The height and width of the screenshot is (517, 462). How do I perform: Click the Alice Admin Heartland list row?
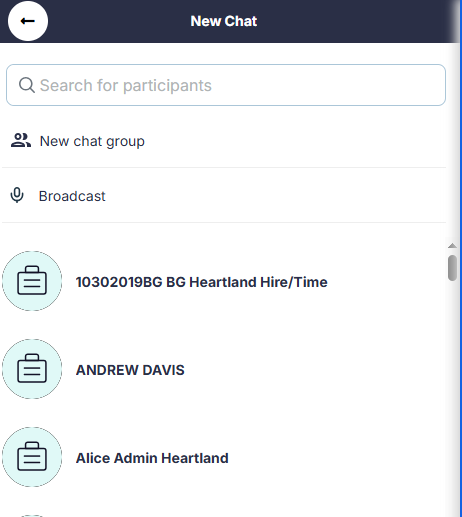224,457
